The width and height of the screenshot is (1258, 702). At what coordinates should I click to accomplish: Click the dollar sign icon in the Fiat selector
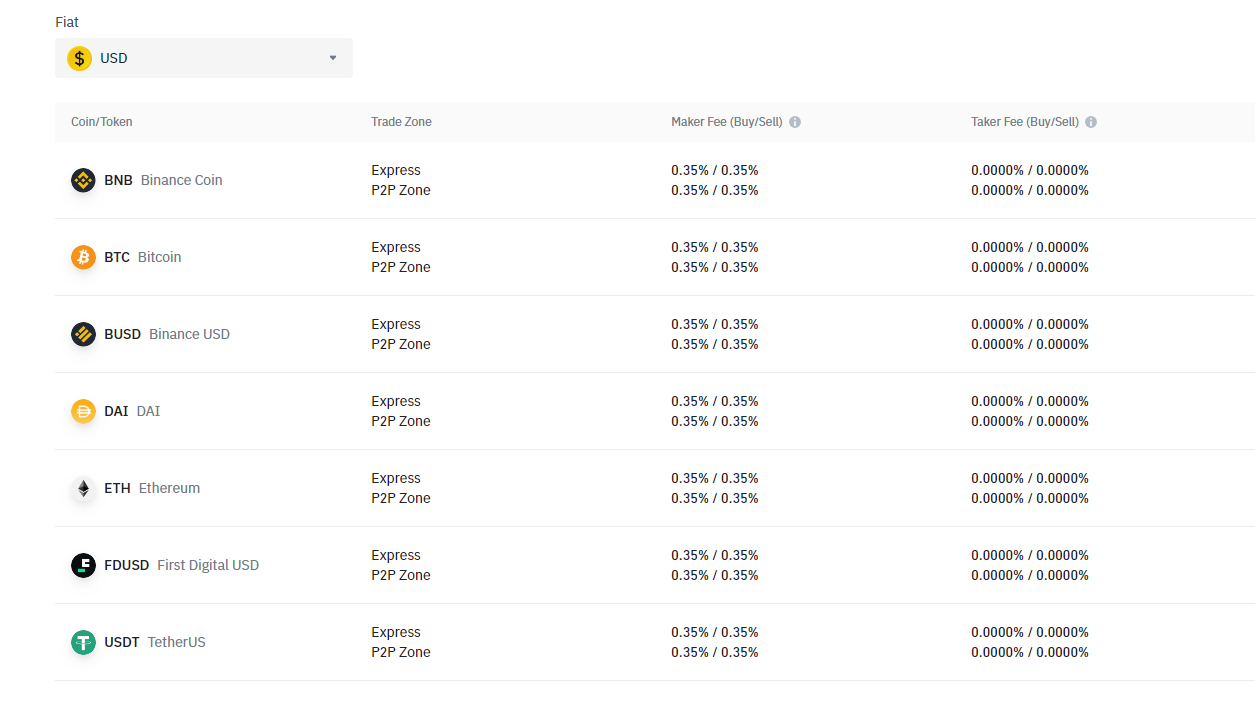pos(79,58)
